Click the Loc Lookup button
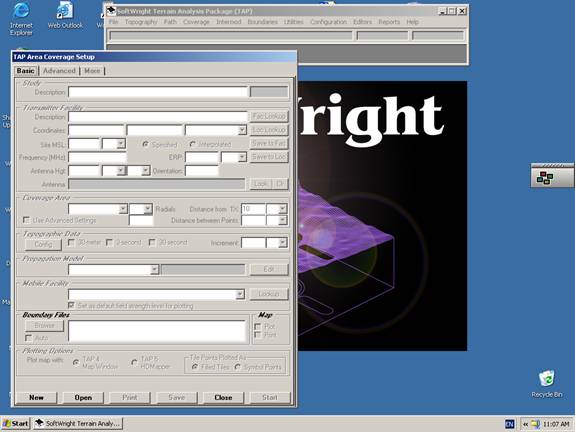This screenshot has height=432, width=575. [x=269, y=130]
